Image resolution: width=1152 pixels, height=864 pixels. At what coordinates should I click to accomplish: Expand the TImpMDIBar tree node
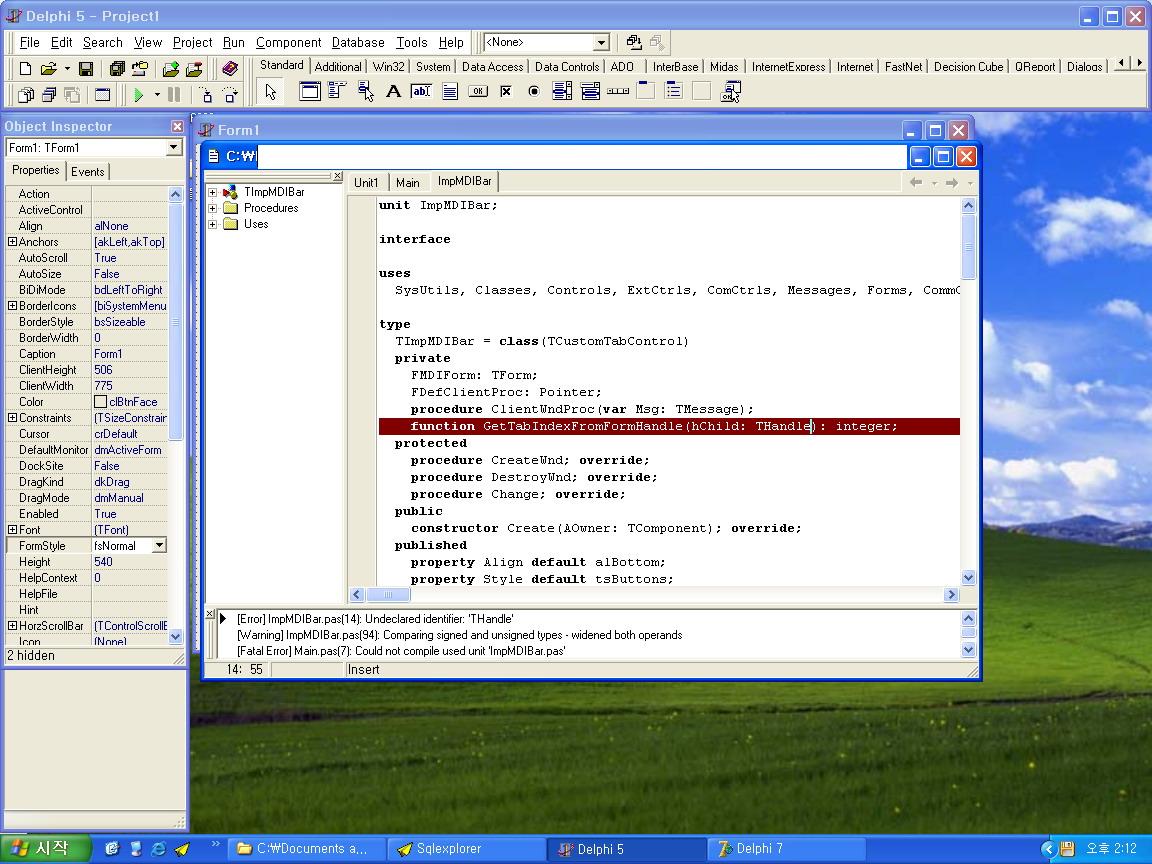coord(212,192)
